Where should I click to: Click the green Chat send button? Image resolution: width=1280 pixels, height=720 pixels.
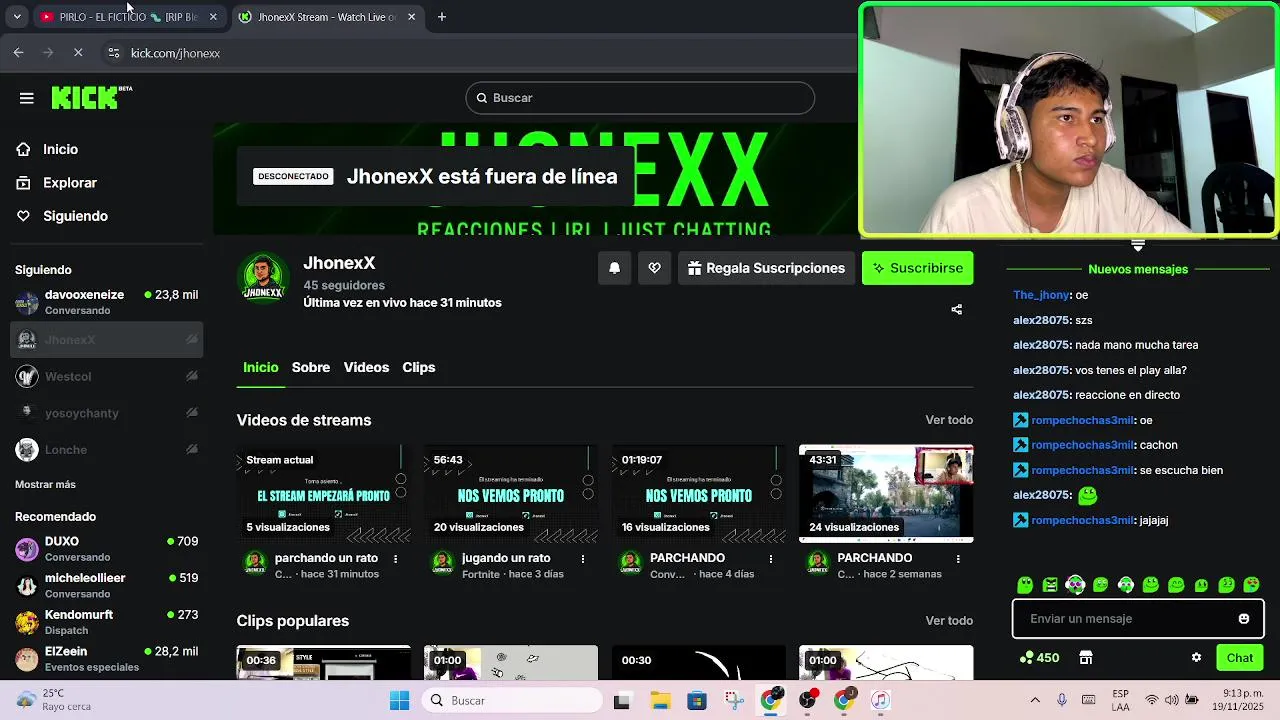(1240, 658)
